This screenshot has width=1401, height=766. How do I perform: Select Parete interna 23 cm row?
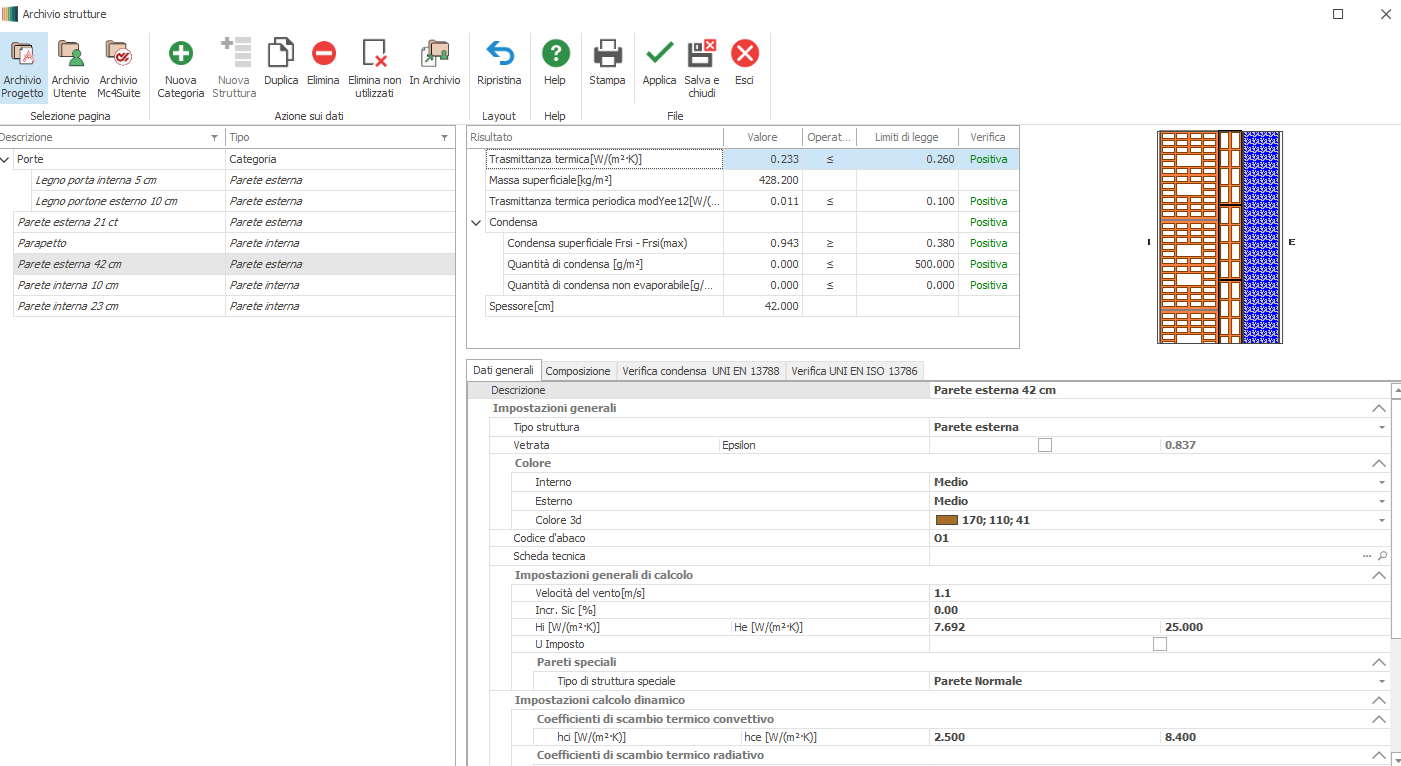(68, 306)
